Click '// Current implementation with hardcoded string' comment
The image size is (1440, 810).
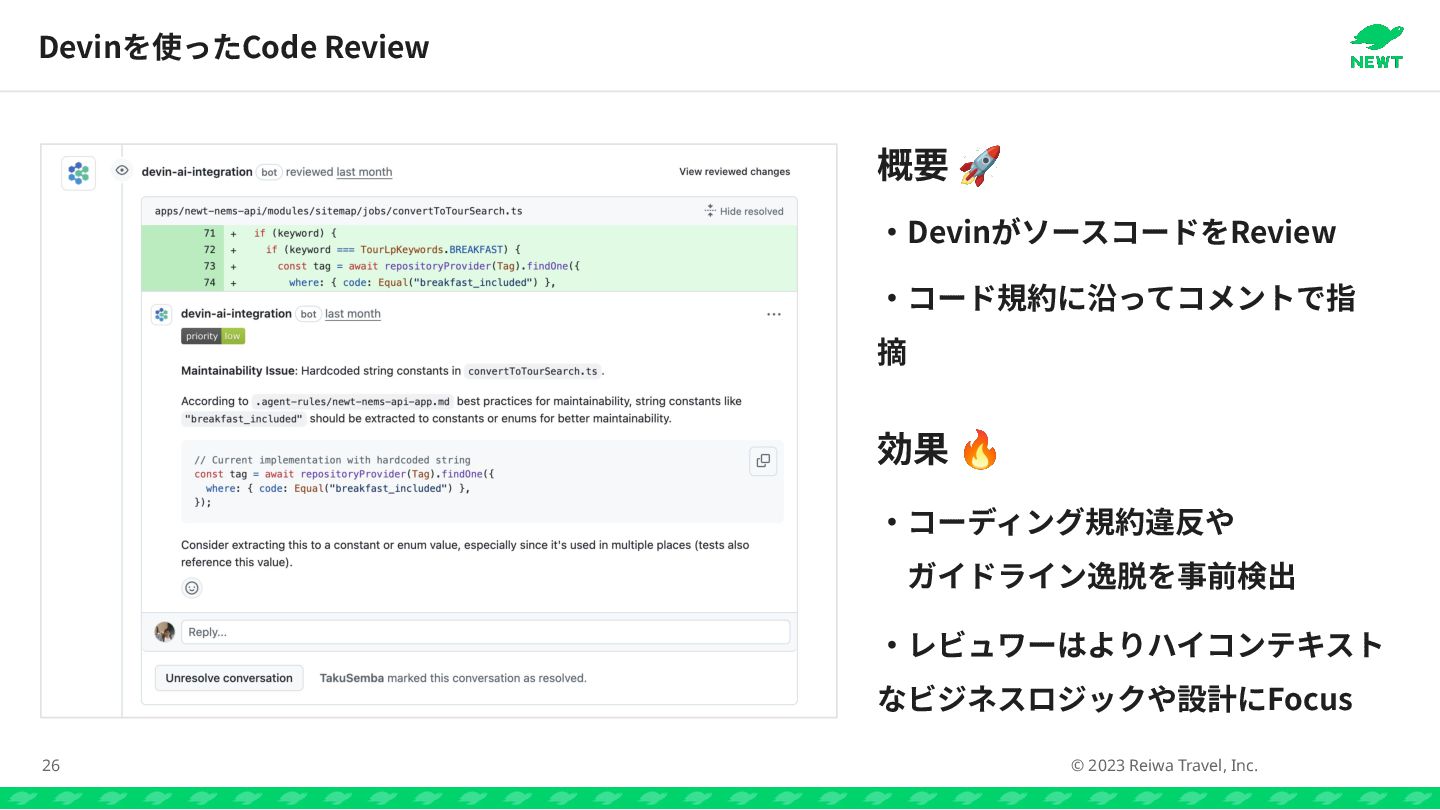pos(332,460)
